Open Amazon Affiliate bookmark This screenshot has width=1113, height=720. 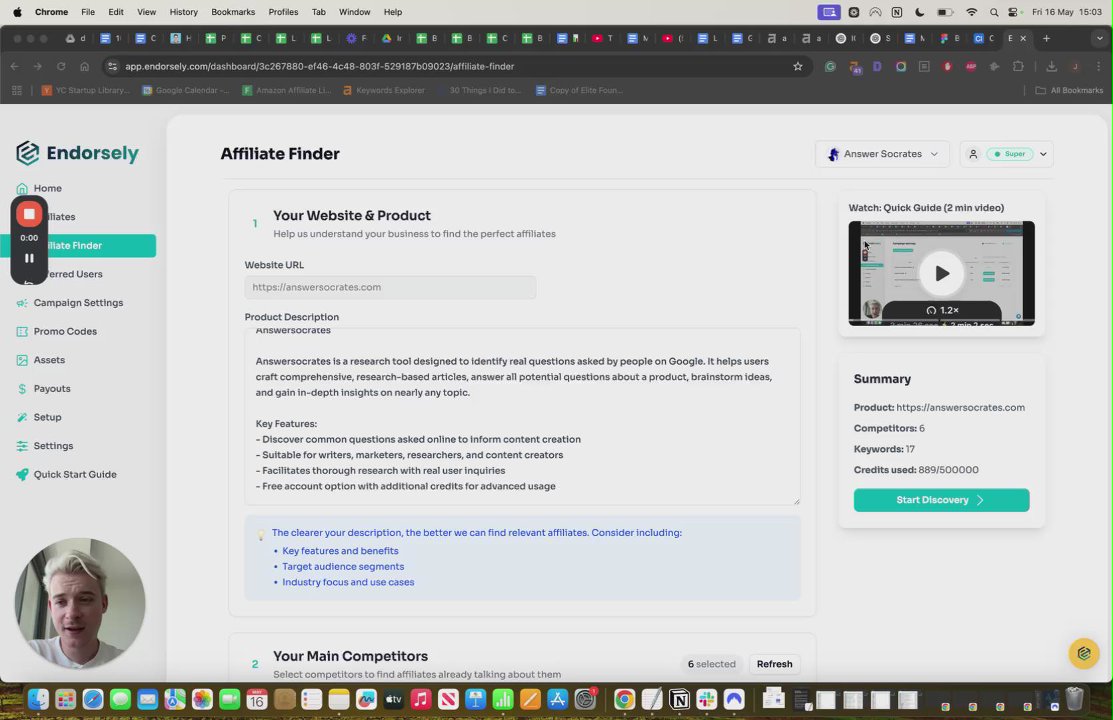pyautogui.click(x=287, y=90)
